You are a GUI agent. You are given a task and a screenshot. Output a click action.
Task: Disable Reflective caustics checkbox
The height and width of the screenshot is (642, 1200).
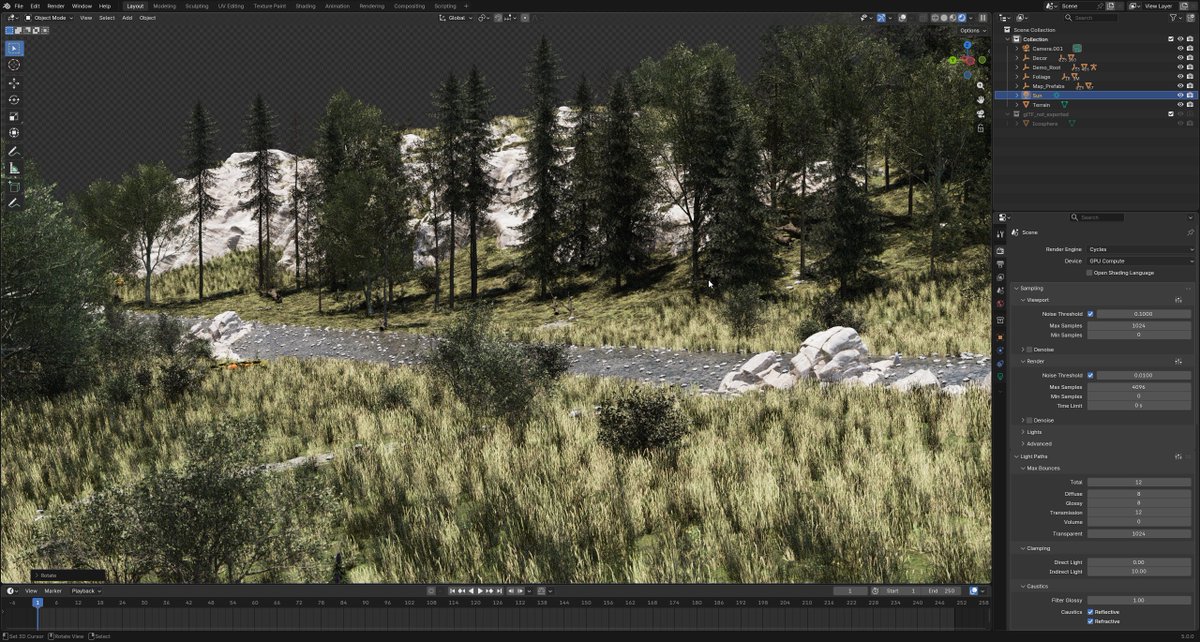coord(1090,611)
